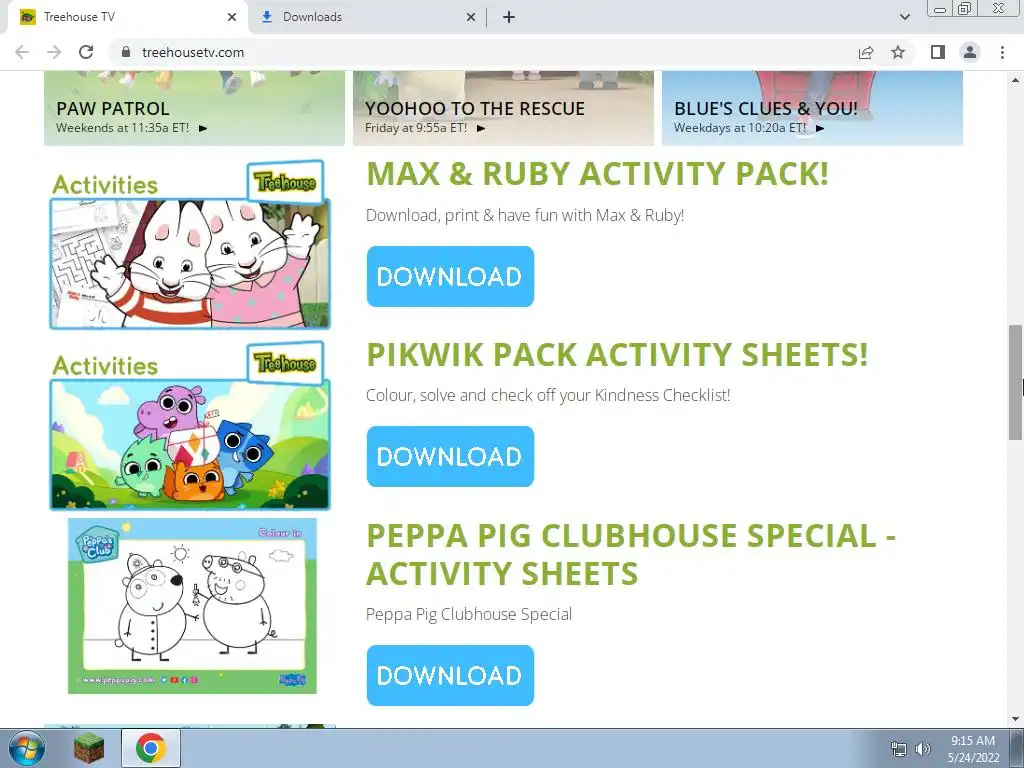Click the taskbar clock showing 9:15 AM
This screenshot has width=1024, height=768.
973,749
